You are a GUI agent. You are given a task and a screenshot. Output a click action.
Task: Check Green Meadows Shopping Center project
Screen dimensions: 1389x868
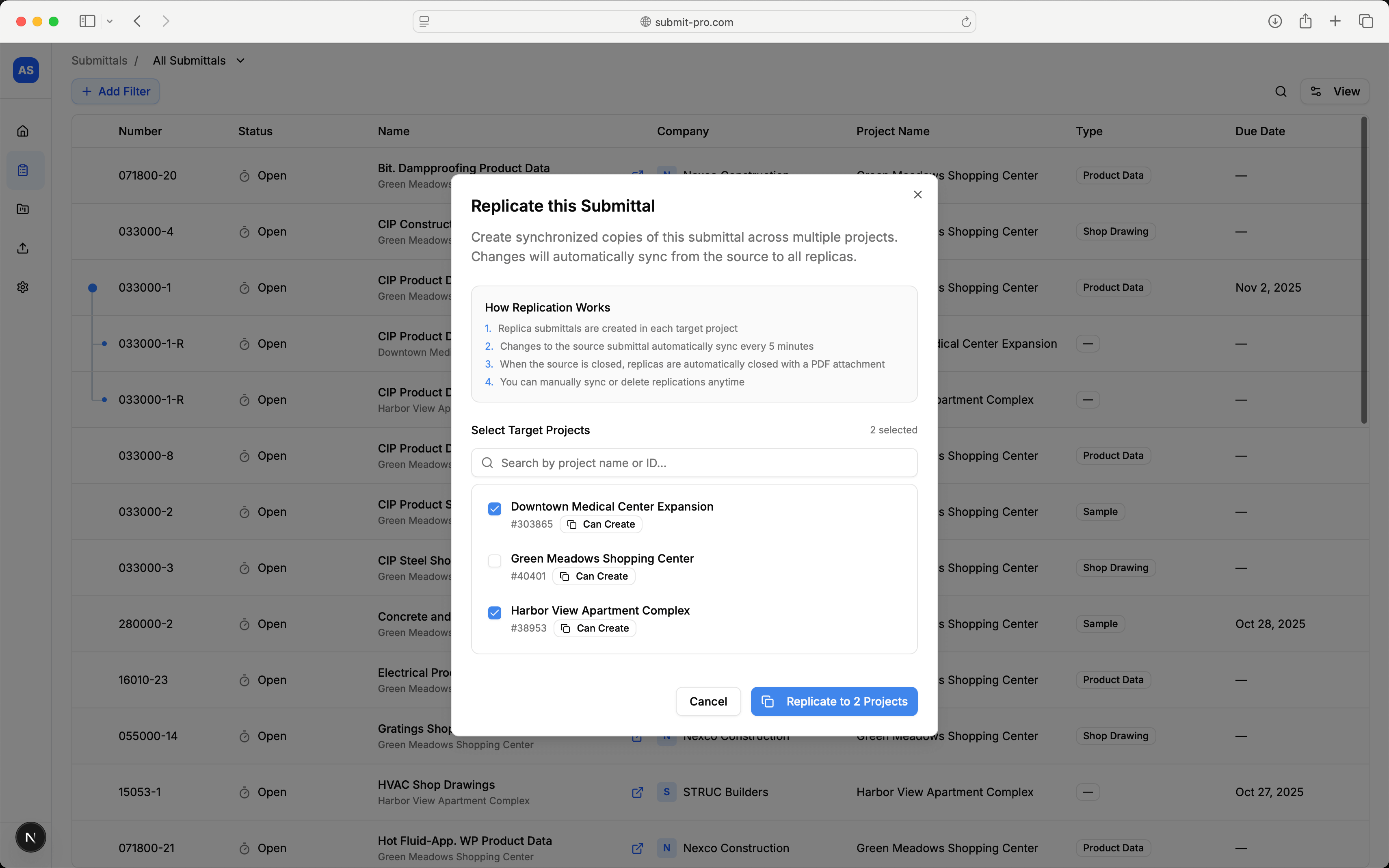pyautogui.click(x=494, y=561)
